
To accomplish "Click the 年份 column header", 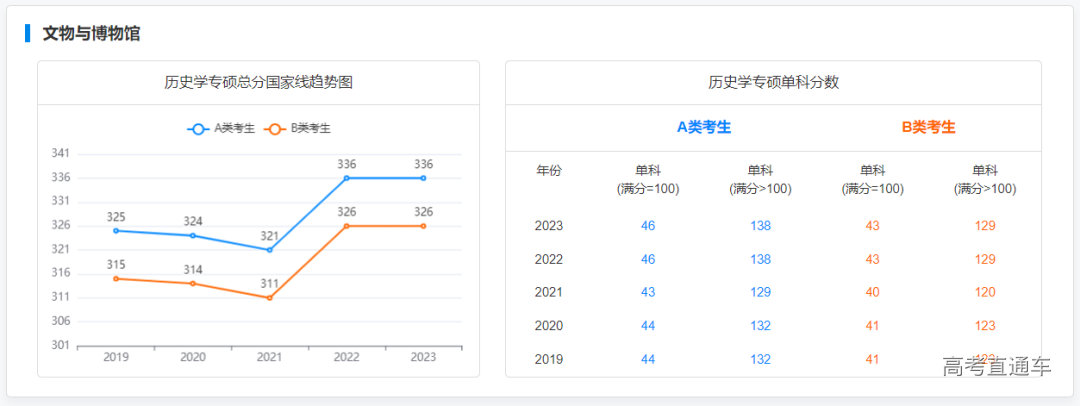I will 549,171.
